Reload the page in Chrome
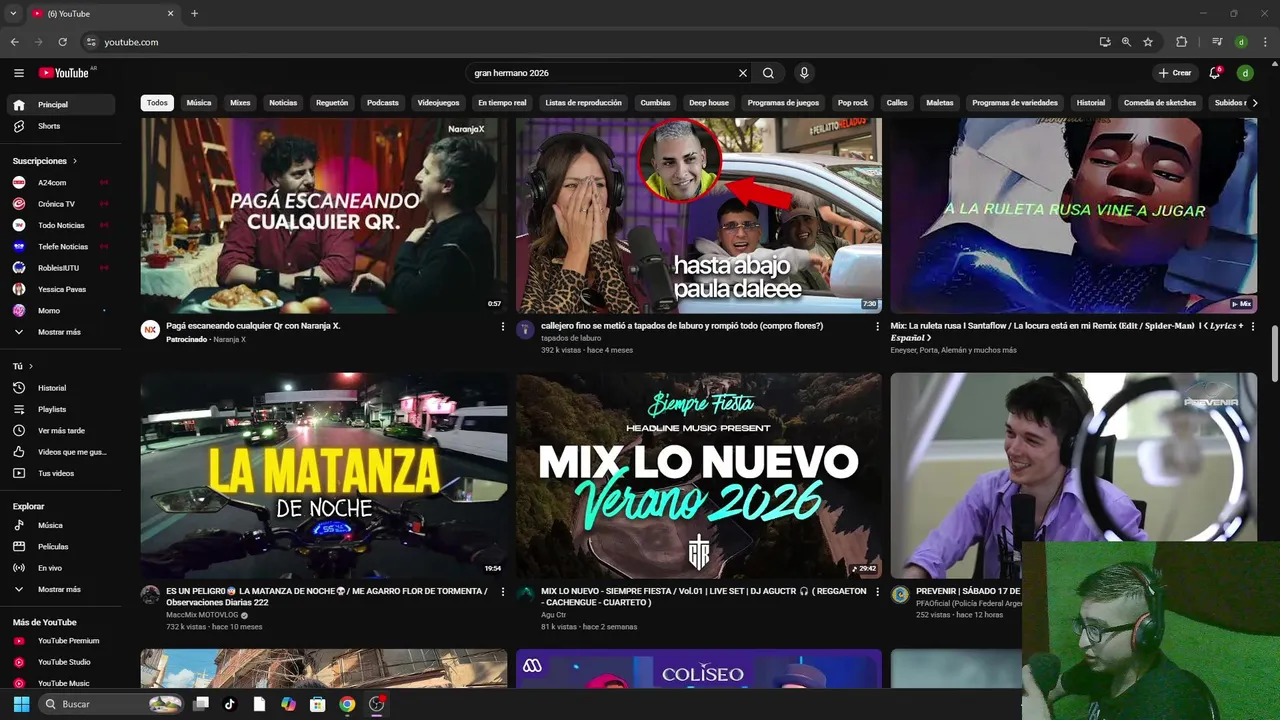 [x=62, y=42]
